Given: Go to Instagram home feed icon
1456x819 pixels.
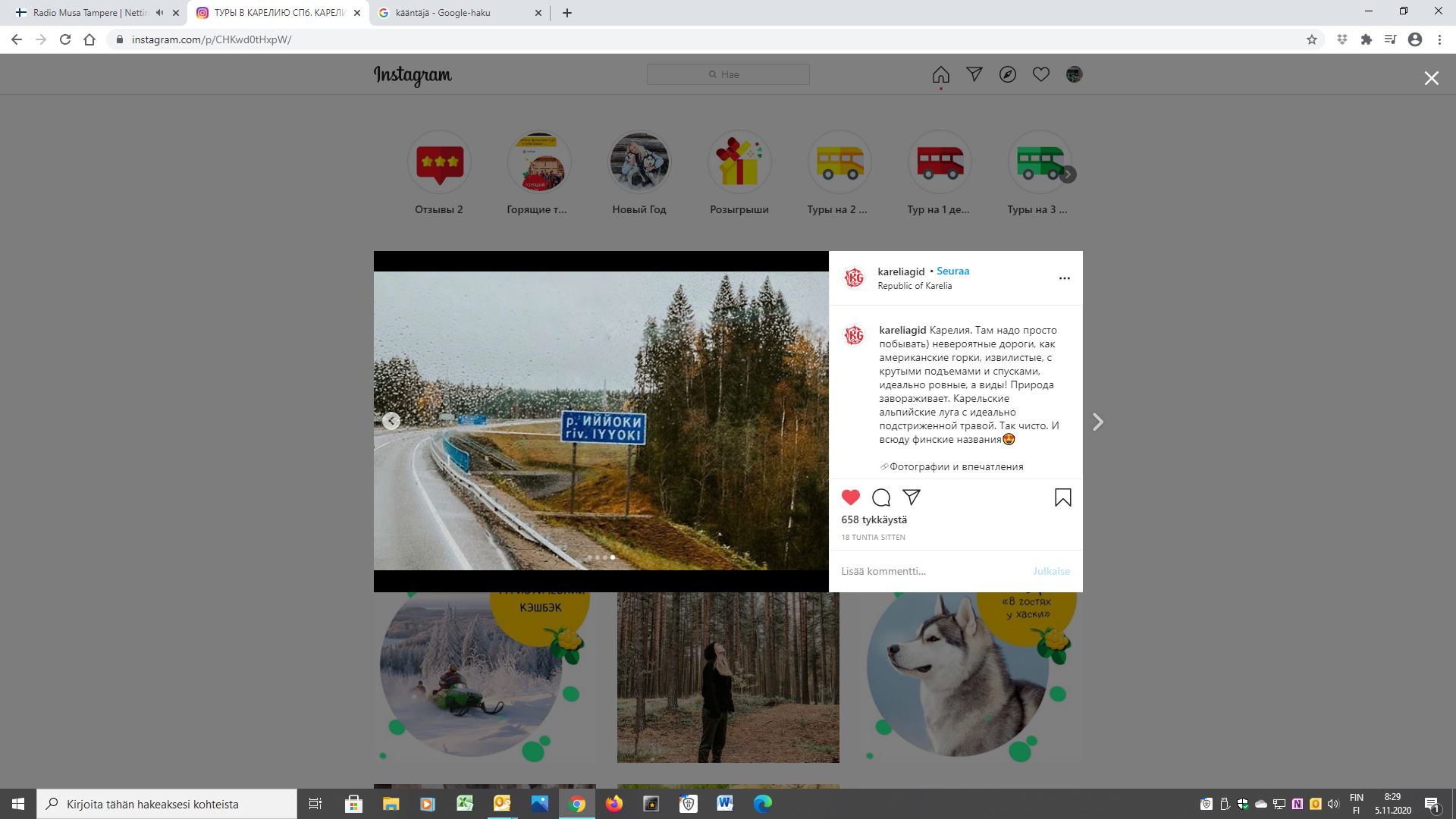Looking at the screenshot, I should point(940,74).
